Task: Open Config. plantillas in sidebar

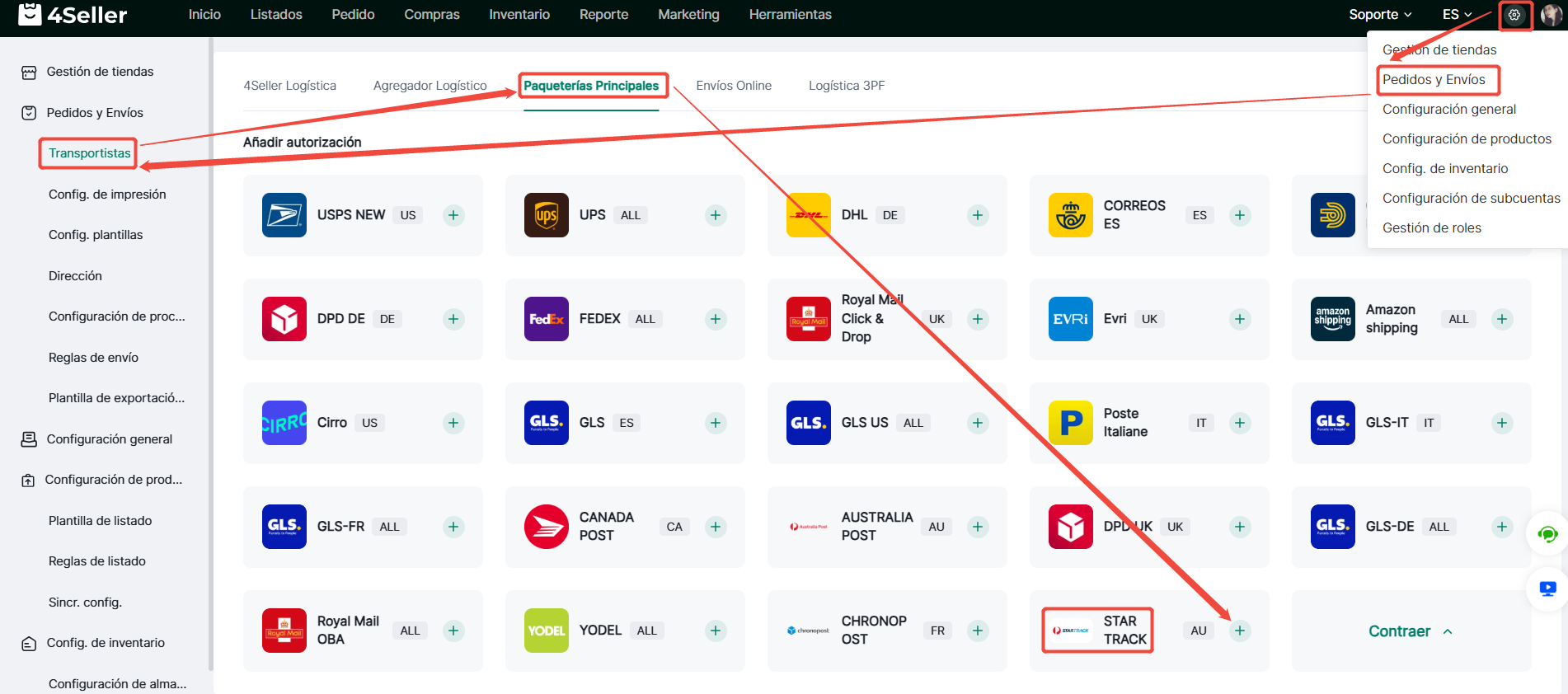Action: click(x=96, y=235)
